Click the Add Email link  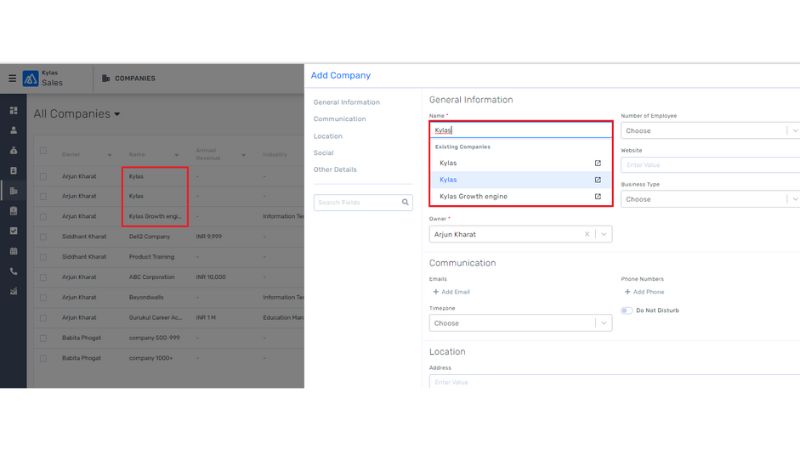[x=451, y=291]
